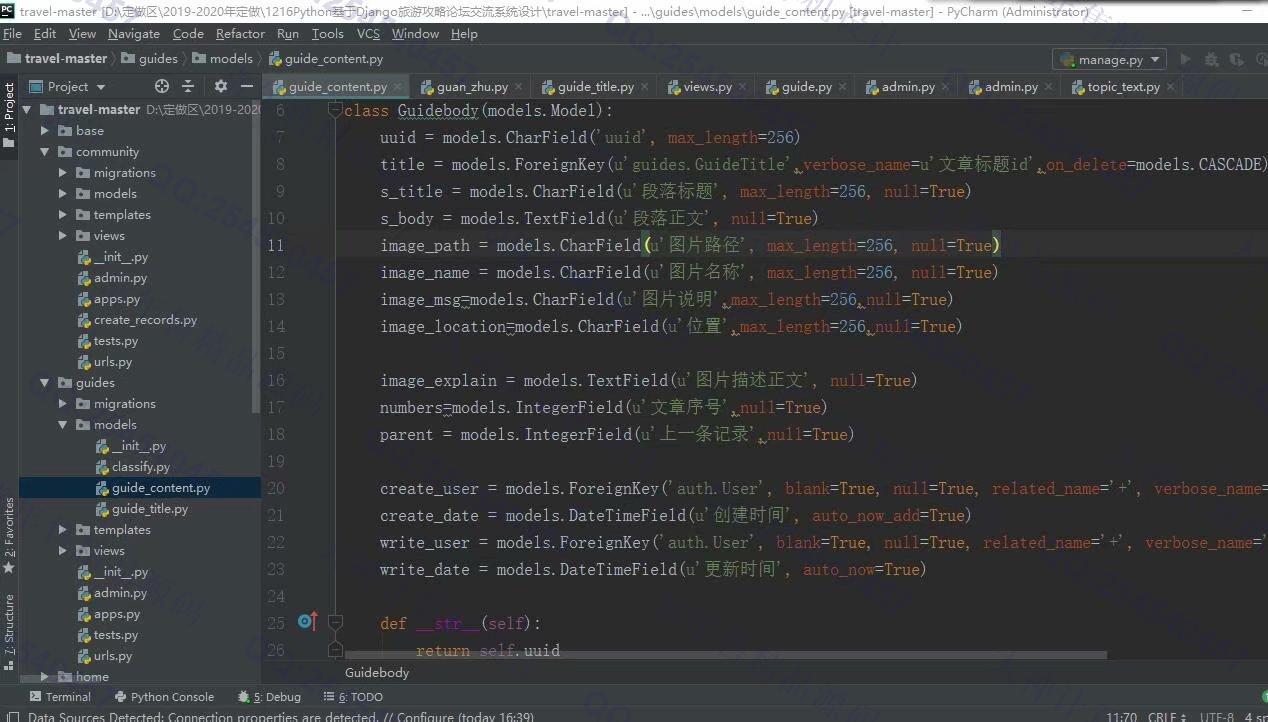Expand migrations folder under community
Viewport: 1268px width, 722px height.
coord(63,173)
